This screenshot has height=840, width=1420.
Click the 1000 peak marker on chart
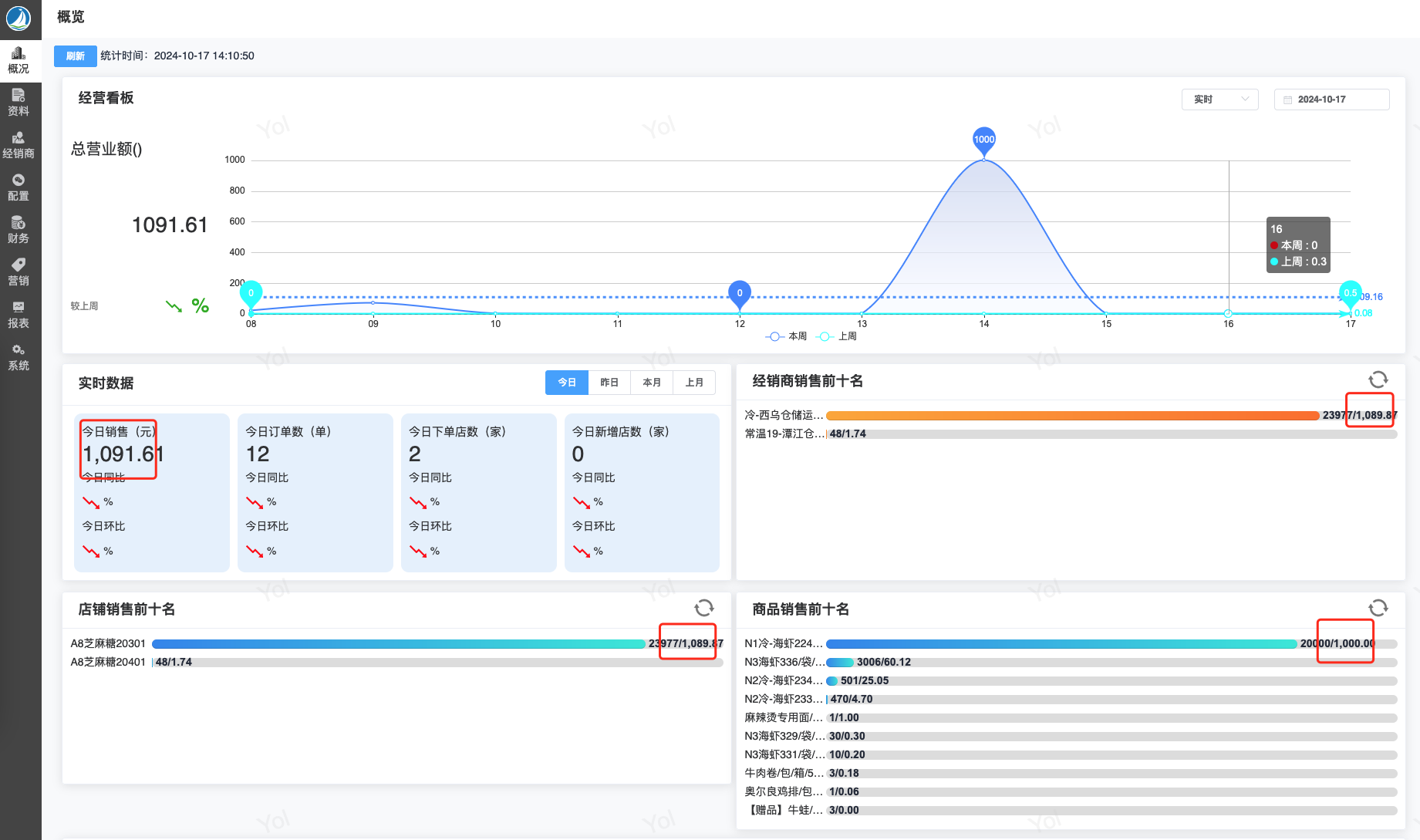[984, 140]
